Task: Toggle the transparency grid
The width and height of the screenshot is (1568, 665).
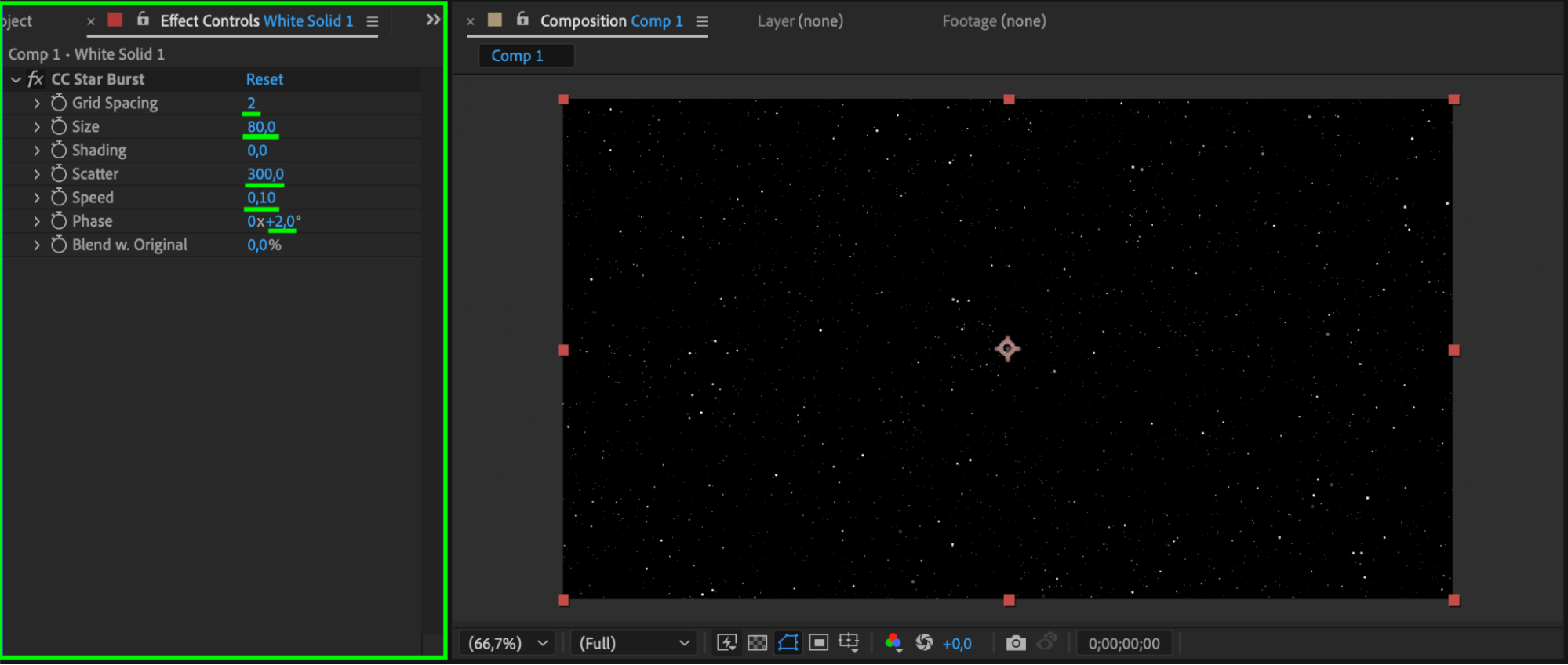Action: (x=757, y=643)
